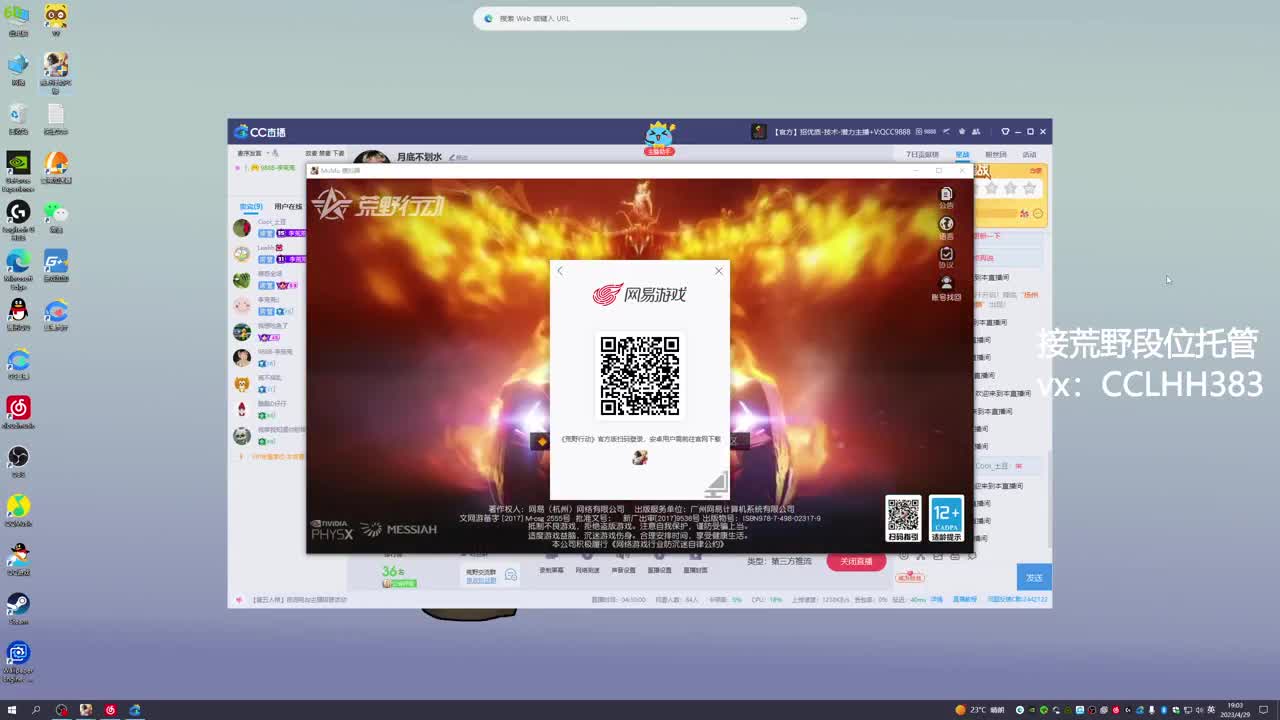Image resolution: width=1280 pixels, height=720 pixels.
Task: Click the taskbar clock showing 19:03
Action: pyautogui.click(x=1234, y=710)
